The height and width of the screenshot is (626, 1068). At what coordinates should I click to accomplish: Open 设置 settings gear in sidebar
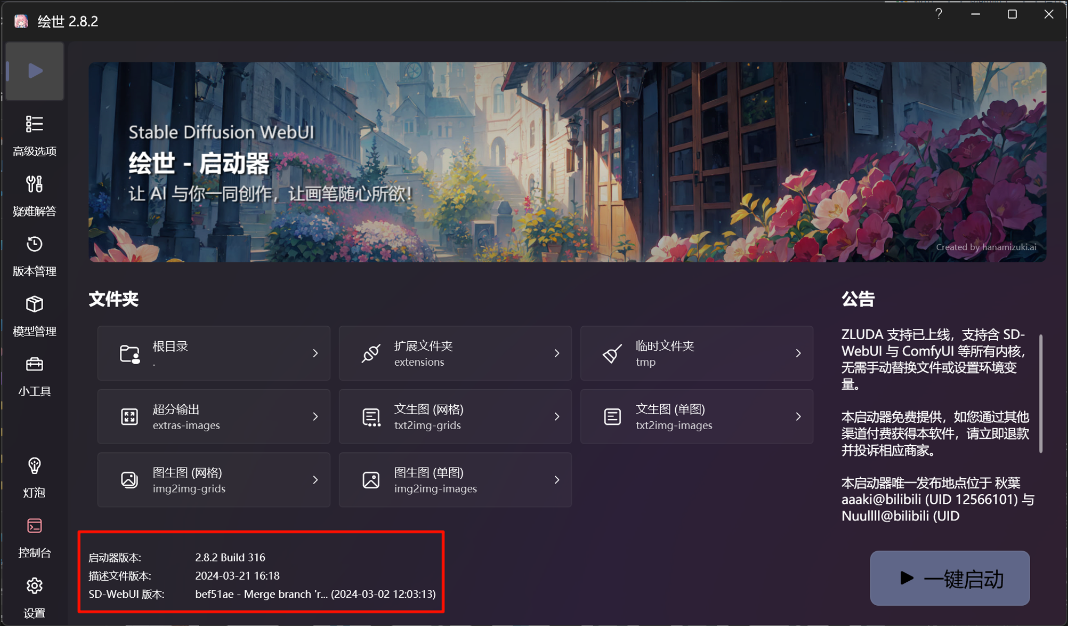[35, 597]
